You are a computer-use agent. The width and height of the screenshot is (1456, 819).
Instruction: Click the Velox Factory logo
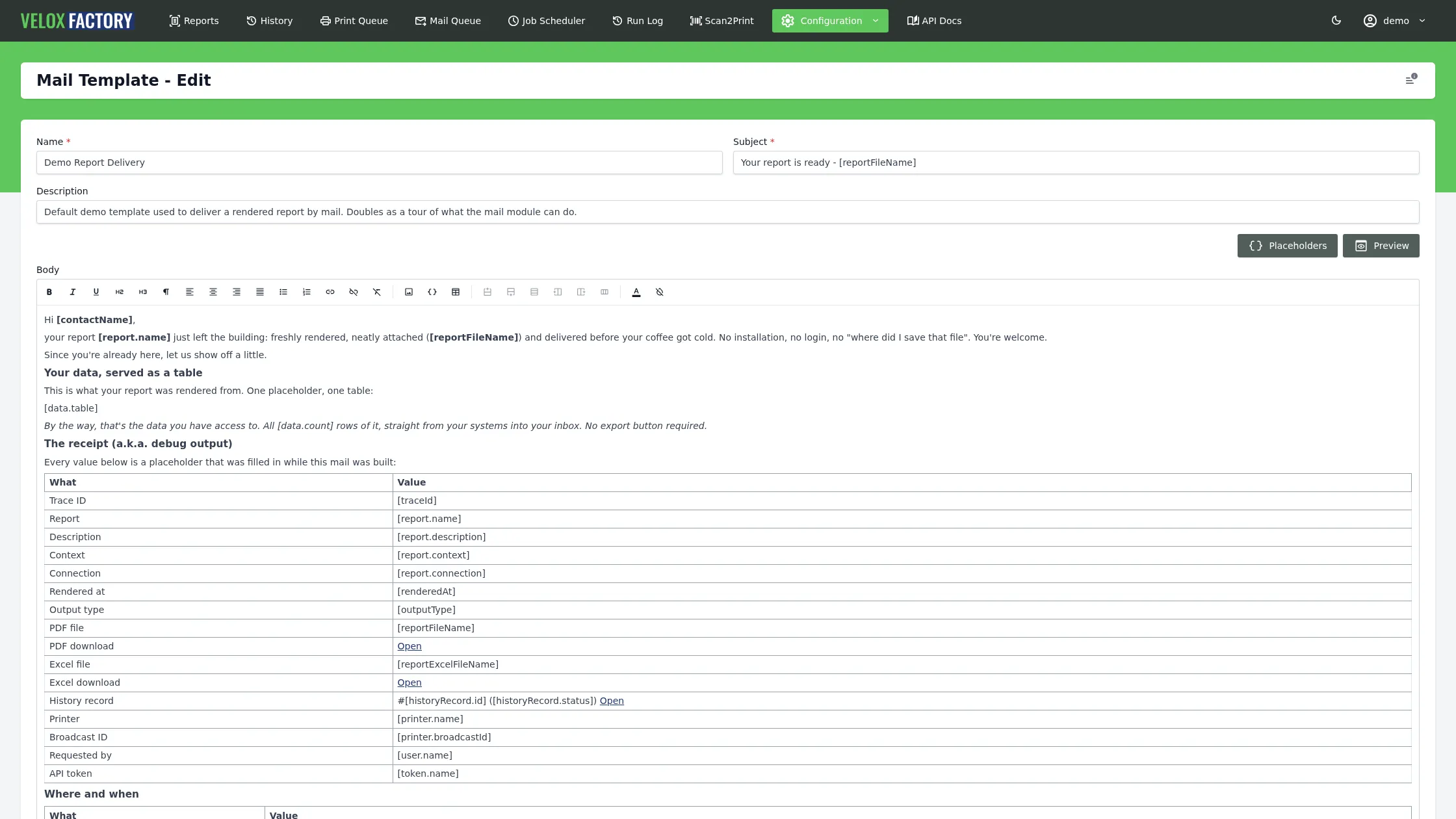[77, 21]
